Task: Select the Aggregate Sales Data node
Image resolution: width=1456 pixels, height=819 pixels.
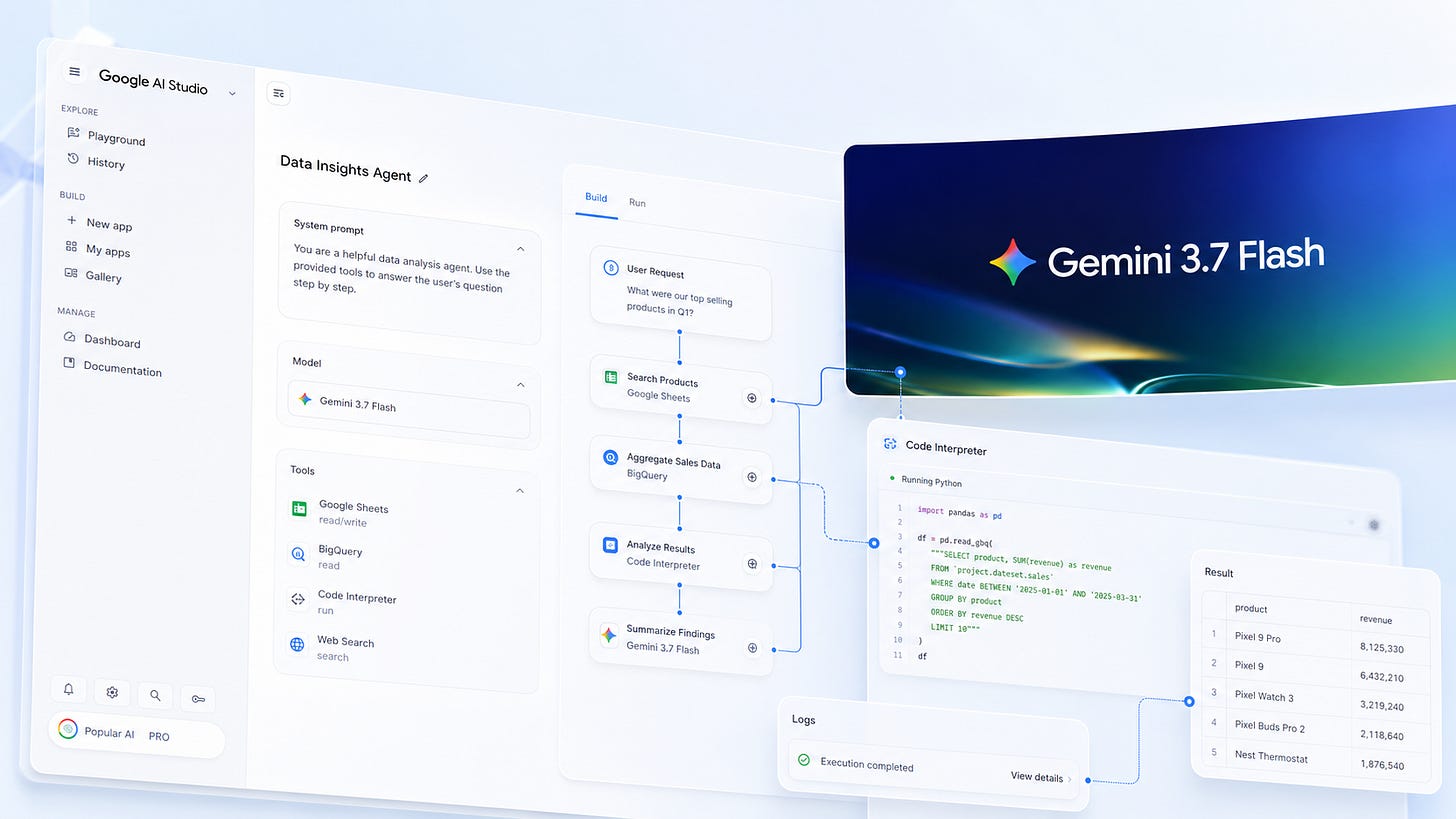Action: tap(680, 467)
